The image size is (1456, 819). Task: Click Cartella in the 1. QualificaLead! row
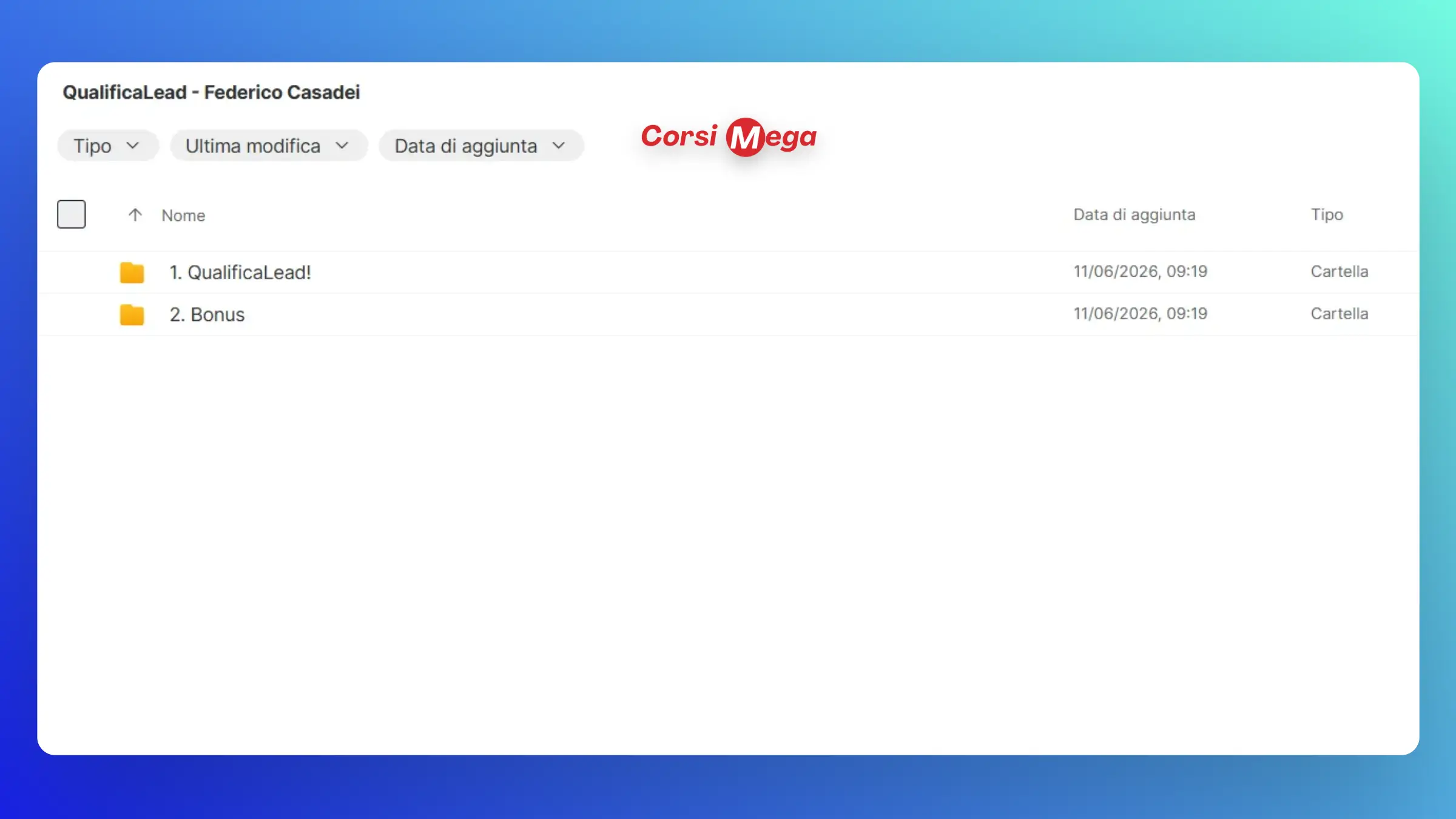coord(1340,271)
